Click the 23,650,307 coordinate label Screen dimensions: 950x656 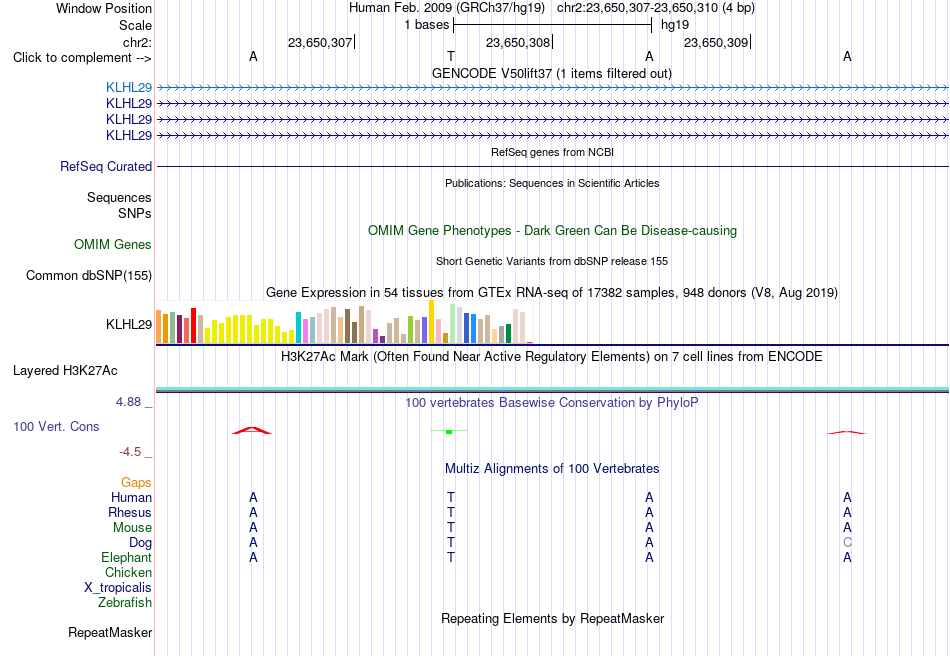click(320, 43)
